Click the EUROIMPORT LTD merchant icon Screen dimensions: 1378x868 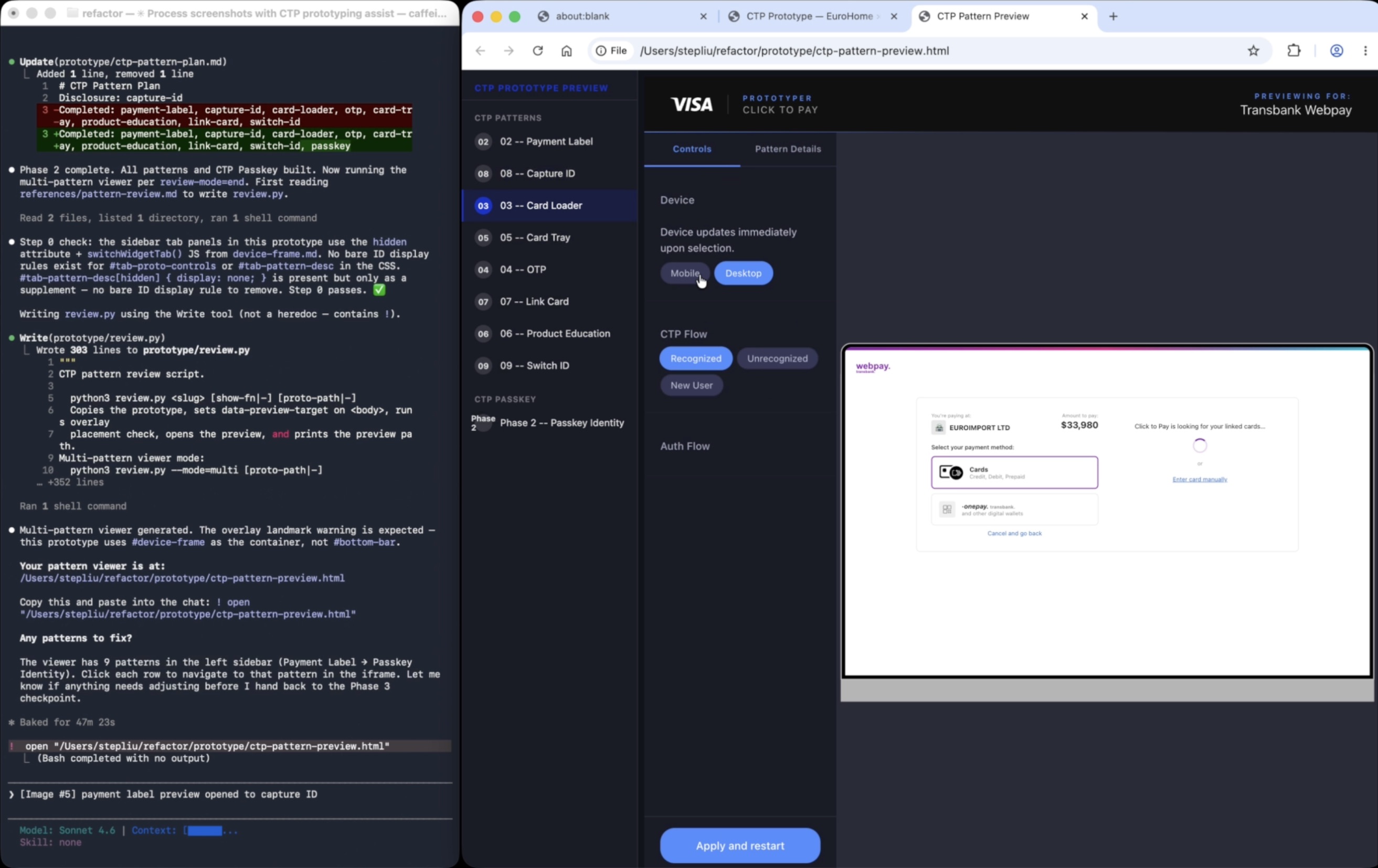click(x=938, y=427)
